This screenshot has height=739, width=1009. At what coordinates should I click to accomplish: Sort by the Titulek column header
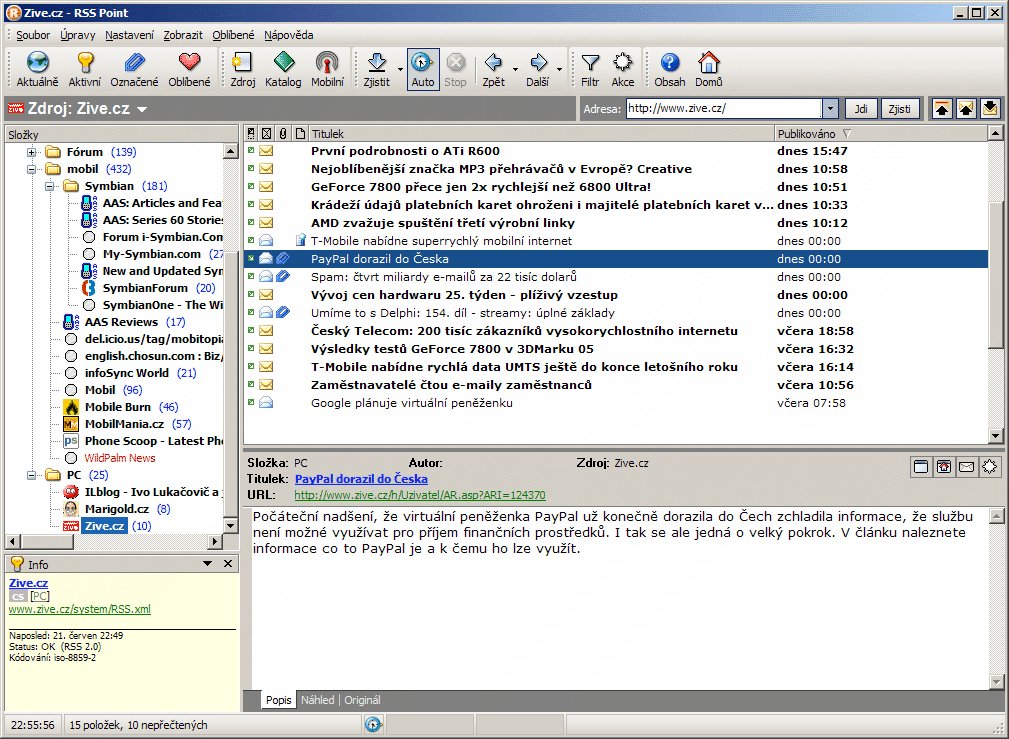(542, 134)
